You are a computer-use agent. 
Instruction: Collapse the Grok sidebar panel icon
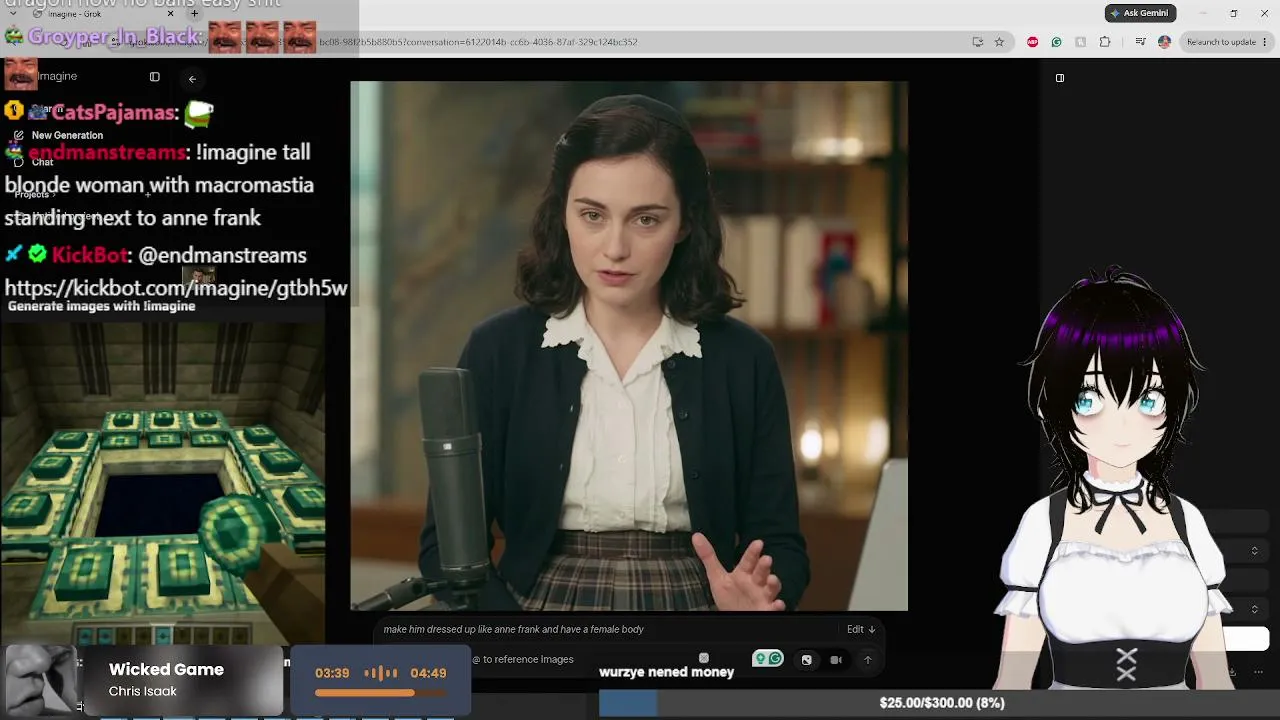click(x=154, y=77)
